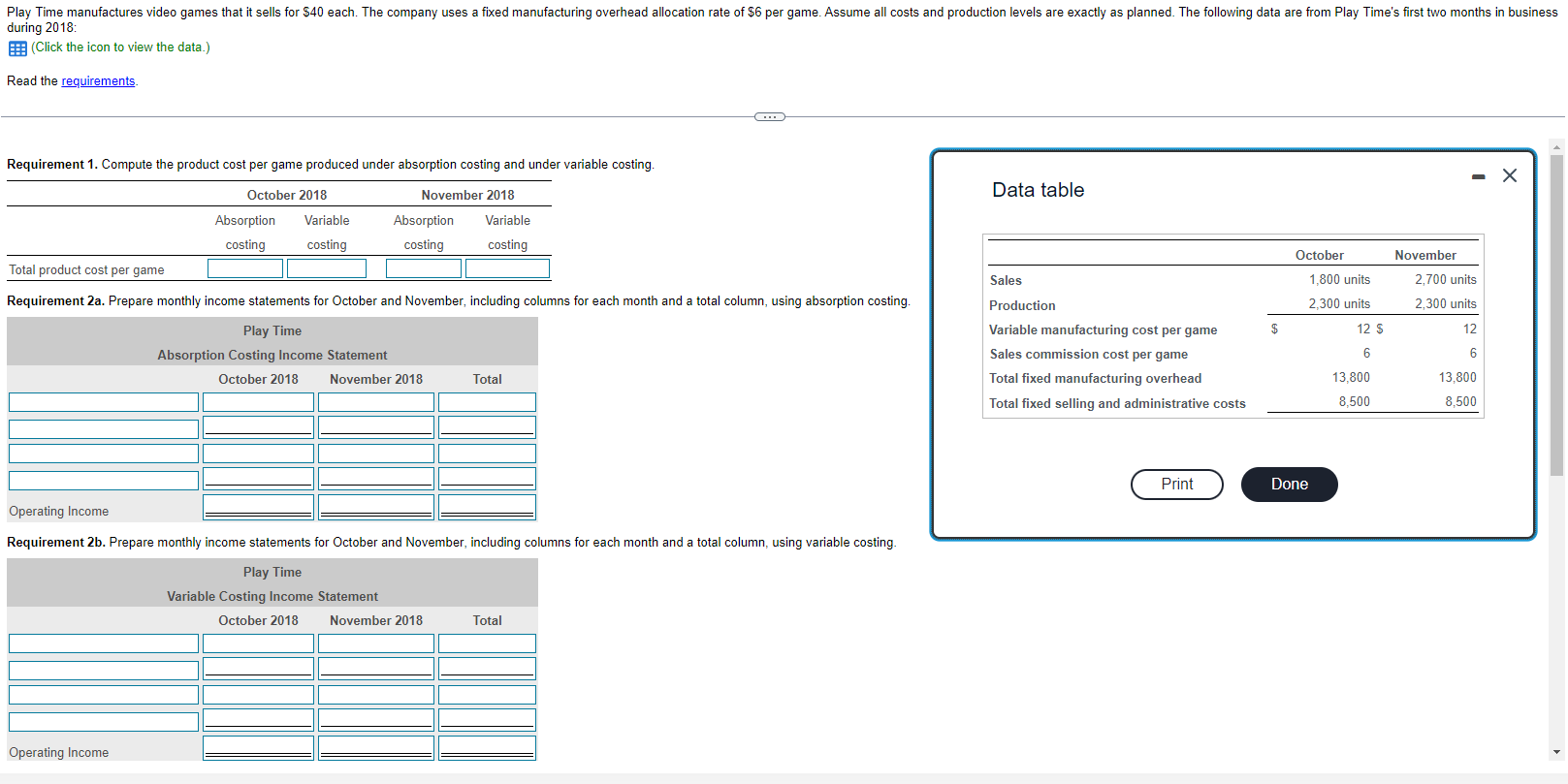The image size is (1568, 784).
Task: Click fourth row Total field in Absorption Costing statement
Action: point(487,479)
